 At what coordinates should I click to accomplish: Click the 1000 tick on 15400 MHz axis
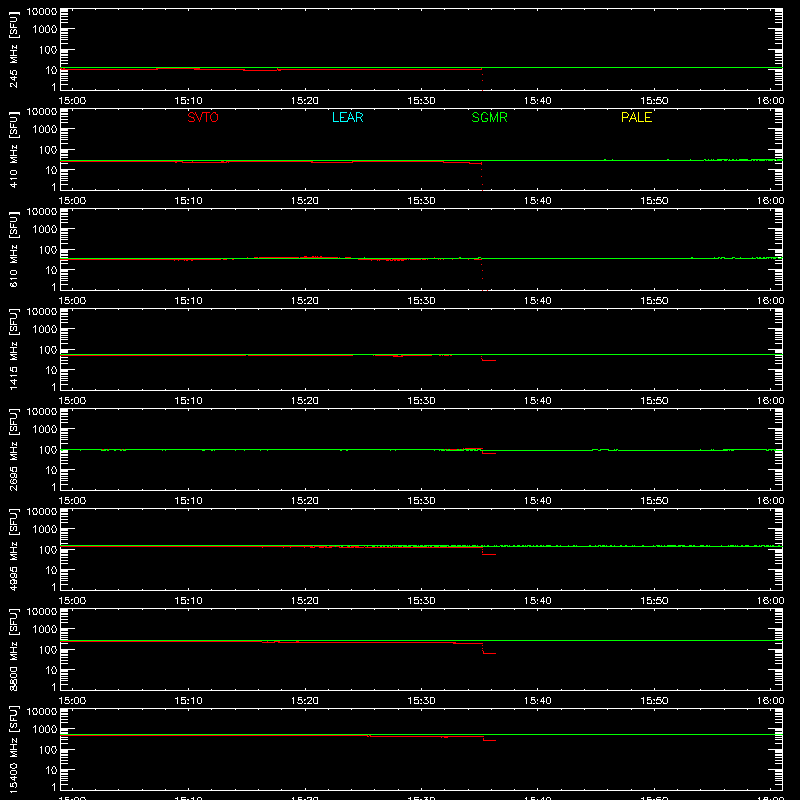click(45, 730)
